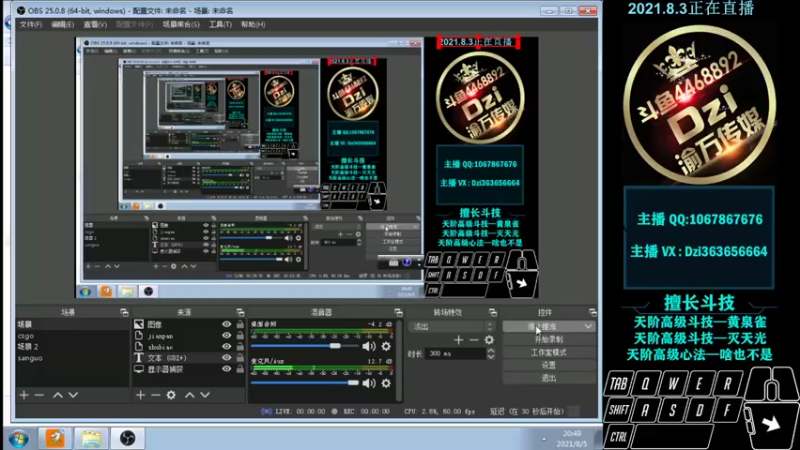Select the csgo scene

pos(72,336)
